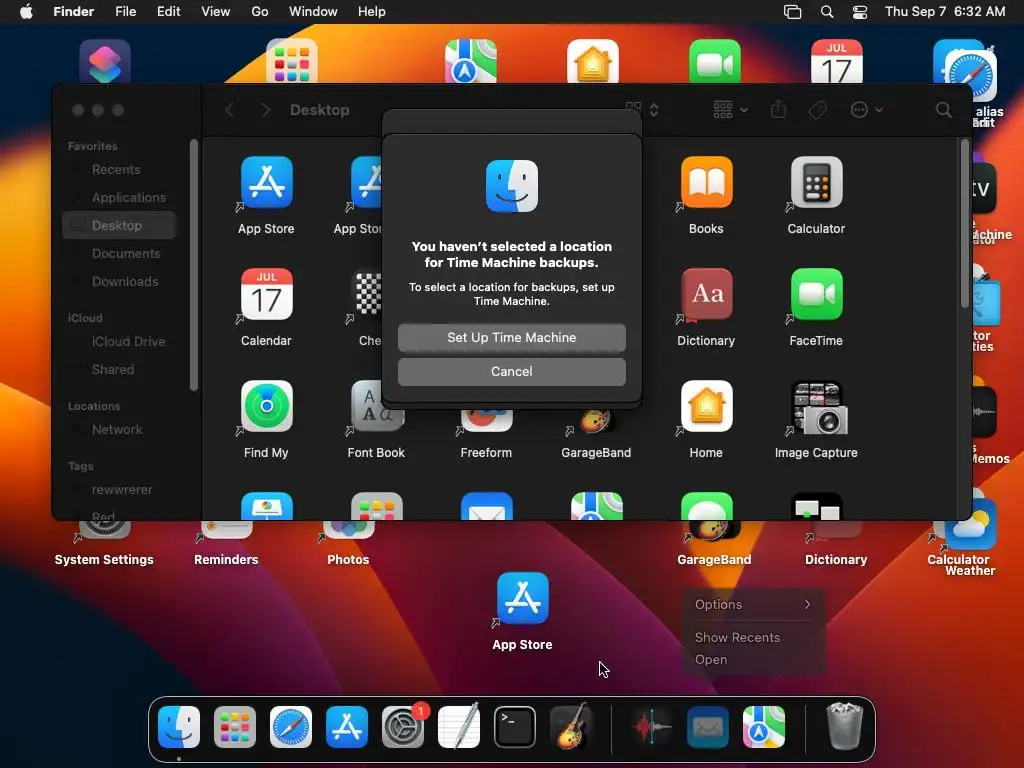The image size is (1024, 768).
Task: Open Mail from the Dock
Action: tap(708, 727)
